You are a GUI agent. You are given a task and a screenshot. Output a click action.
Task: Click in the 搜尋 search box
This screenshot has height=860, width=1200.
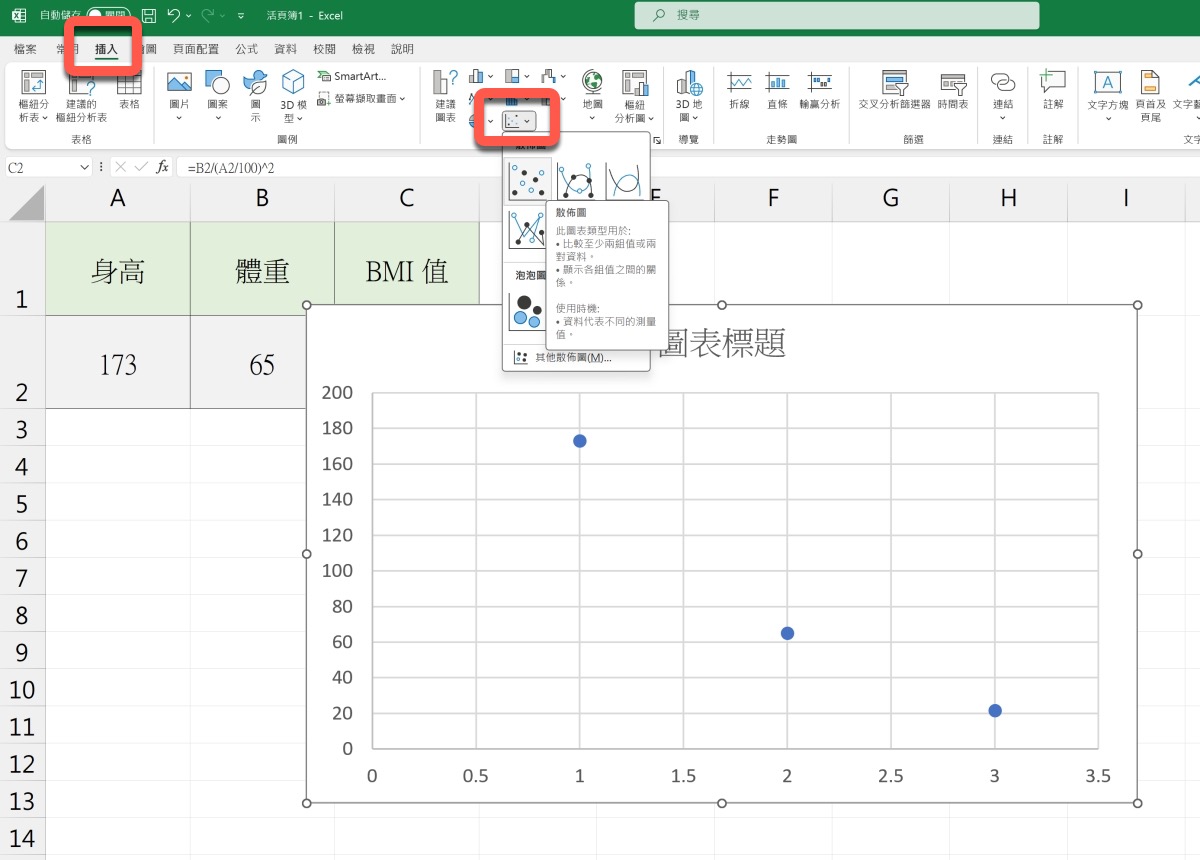click(x=836, y=15)
